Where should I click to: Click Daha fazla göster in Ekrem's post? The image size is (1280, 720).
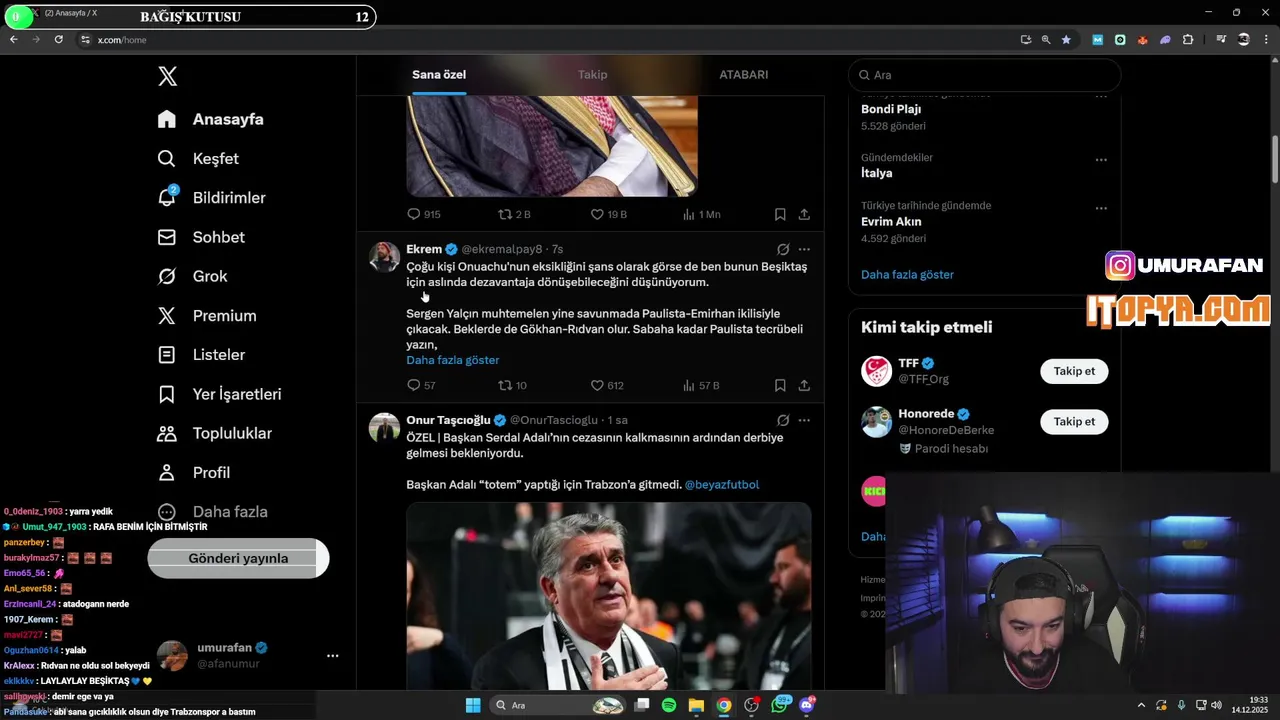tap(452, 360)
